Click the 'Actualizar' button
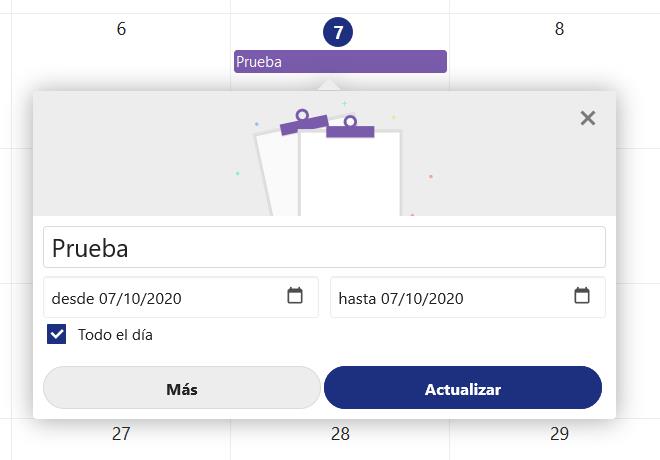Screen dimensions: 660x460 (x=463, y=389)
